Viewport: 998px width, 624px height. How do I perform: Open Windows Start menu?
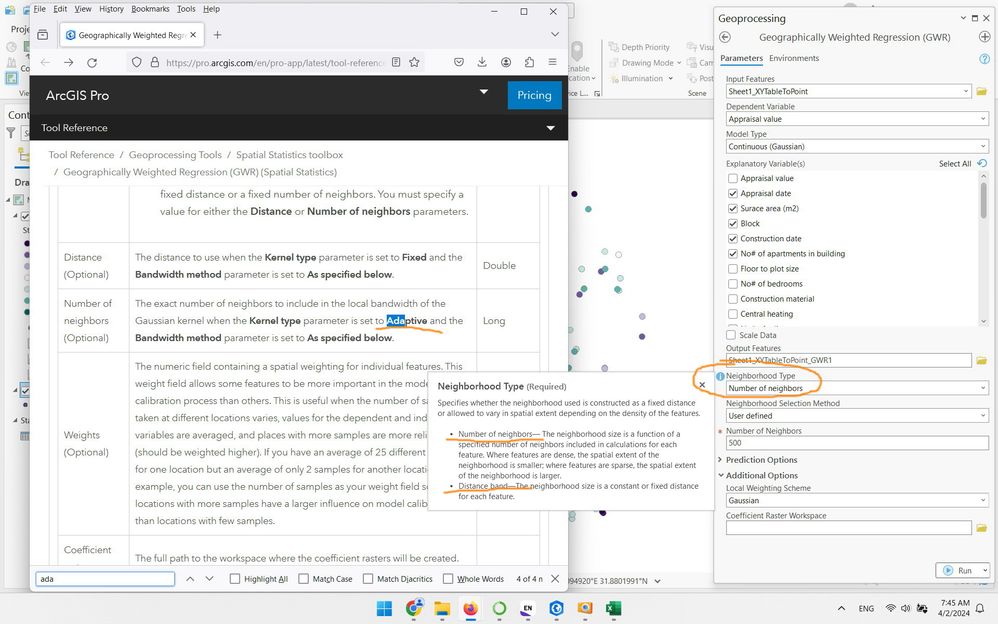[384, 609]
